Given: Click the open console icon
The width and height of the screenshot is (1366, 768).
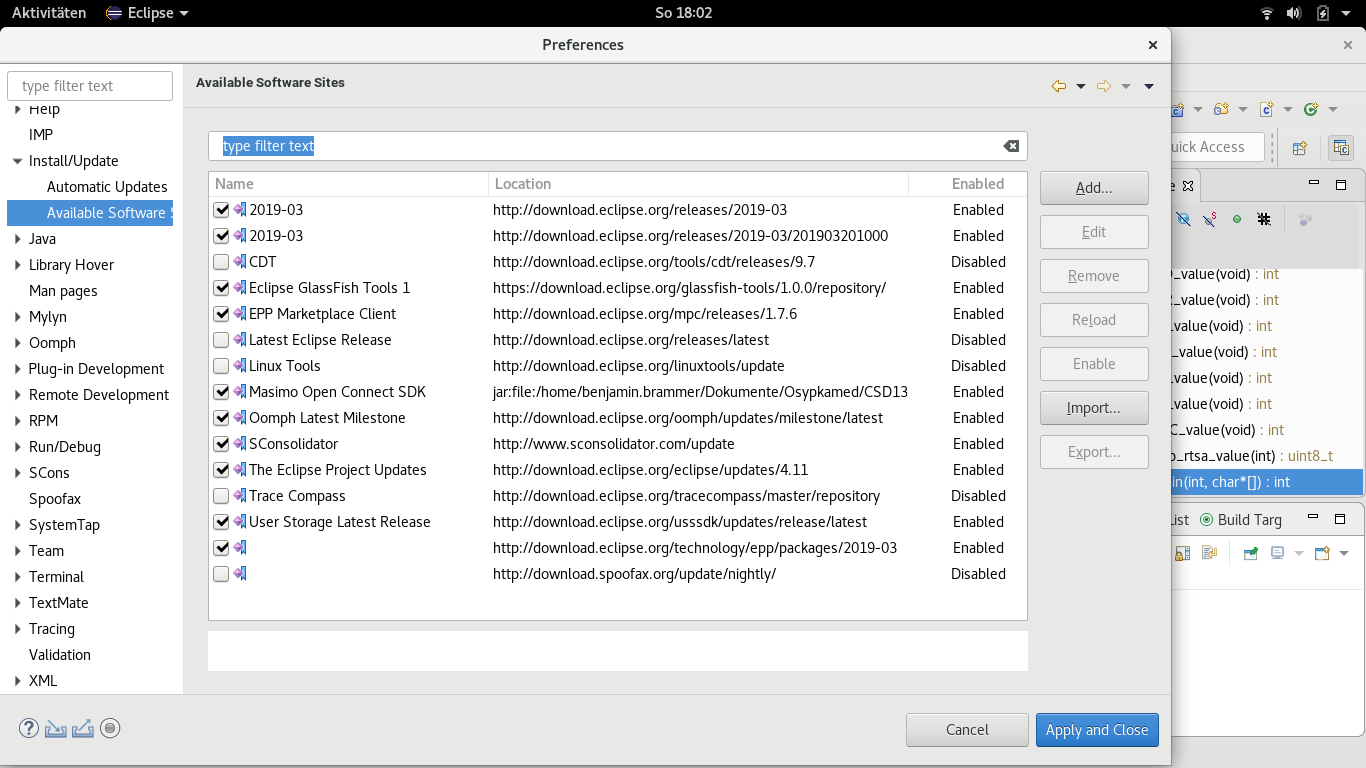Looking at the screenshot, I should click(x=1322, y=553).
